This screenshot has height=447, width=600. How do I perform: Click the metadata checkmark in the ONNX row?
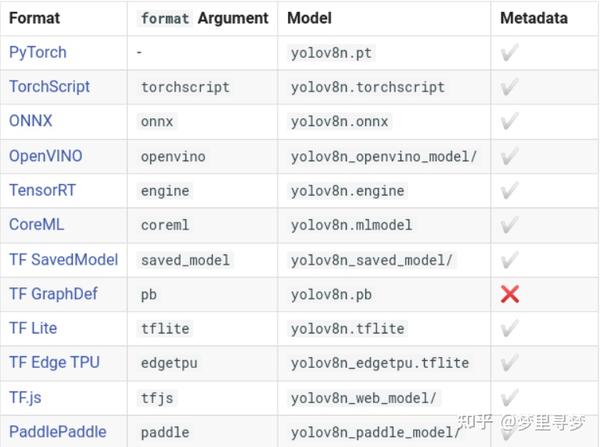[510, 121]
